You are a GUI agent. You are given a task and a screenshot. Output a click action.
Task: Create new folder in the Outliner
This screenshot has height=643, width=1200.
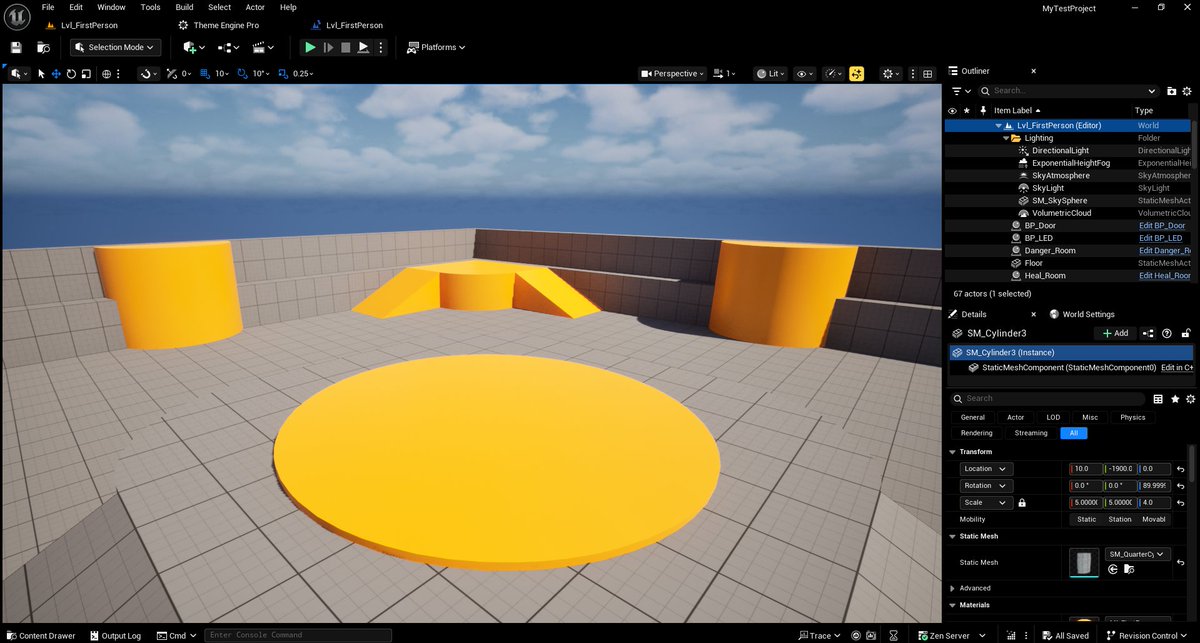(x=1171, y=91)
